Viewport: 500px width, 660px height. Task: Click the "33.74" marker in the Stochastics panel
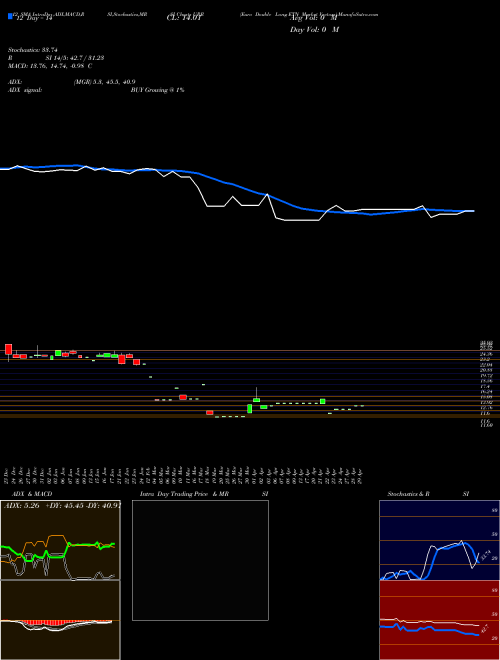[485, 555]
